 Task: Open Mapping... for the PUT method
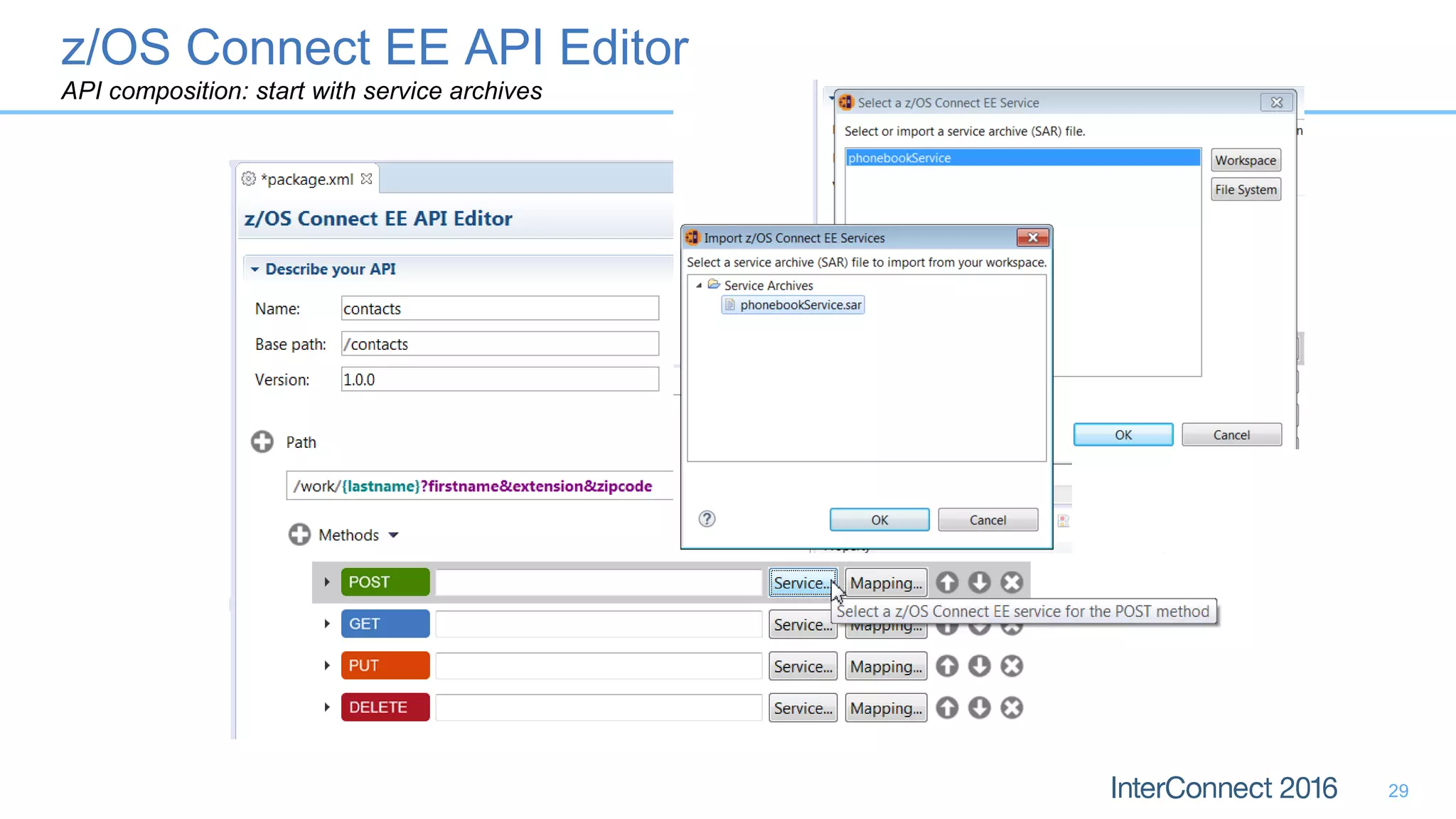click(886, 666)
